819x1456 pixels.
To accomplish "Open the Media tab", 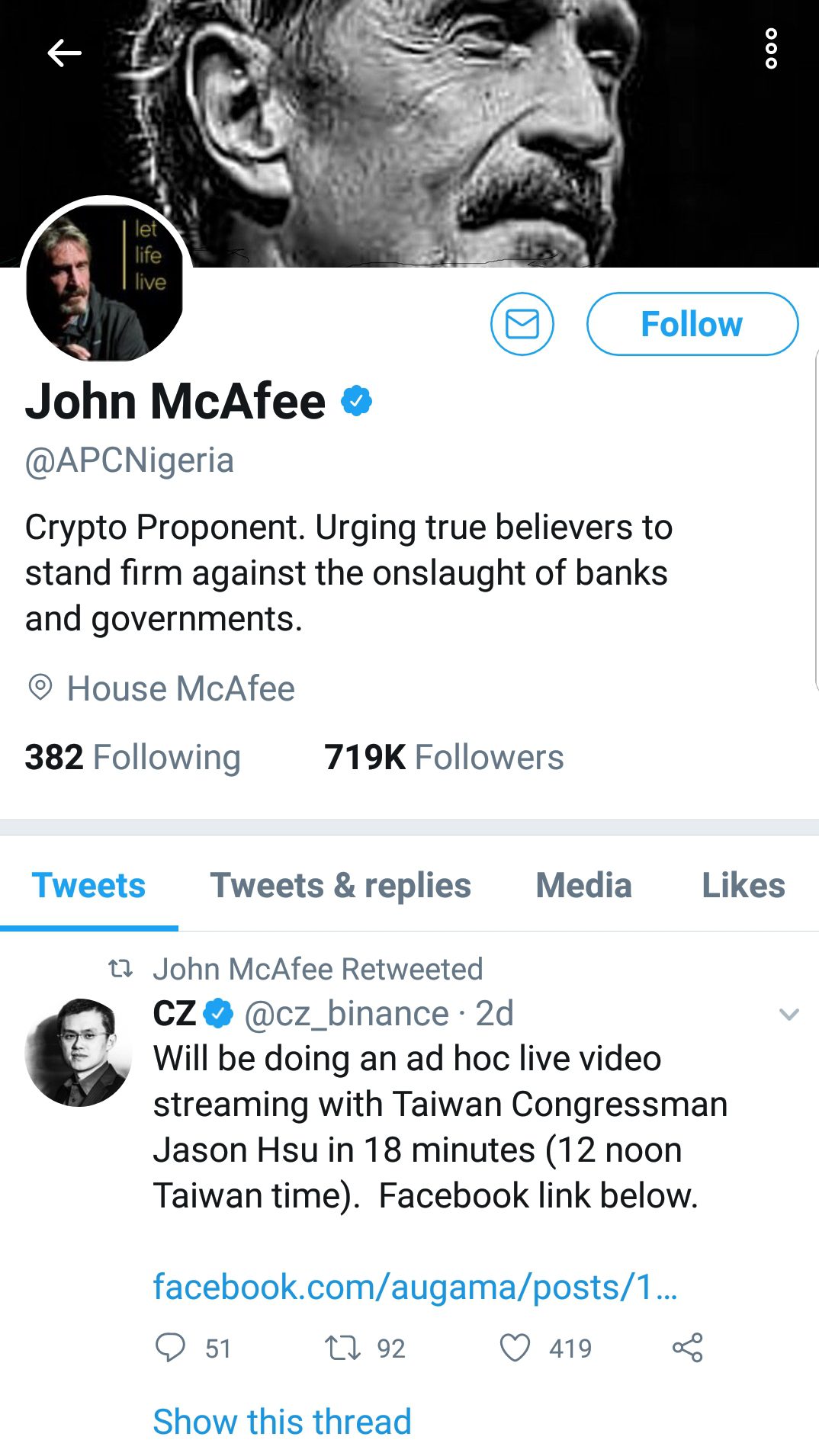I will [584, 885].
